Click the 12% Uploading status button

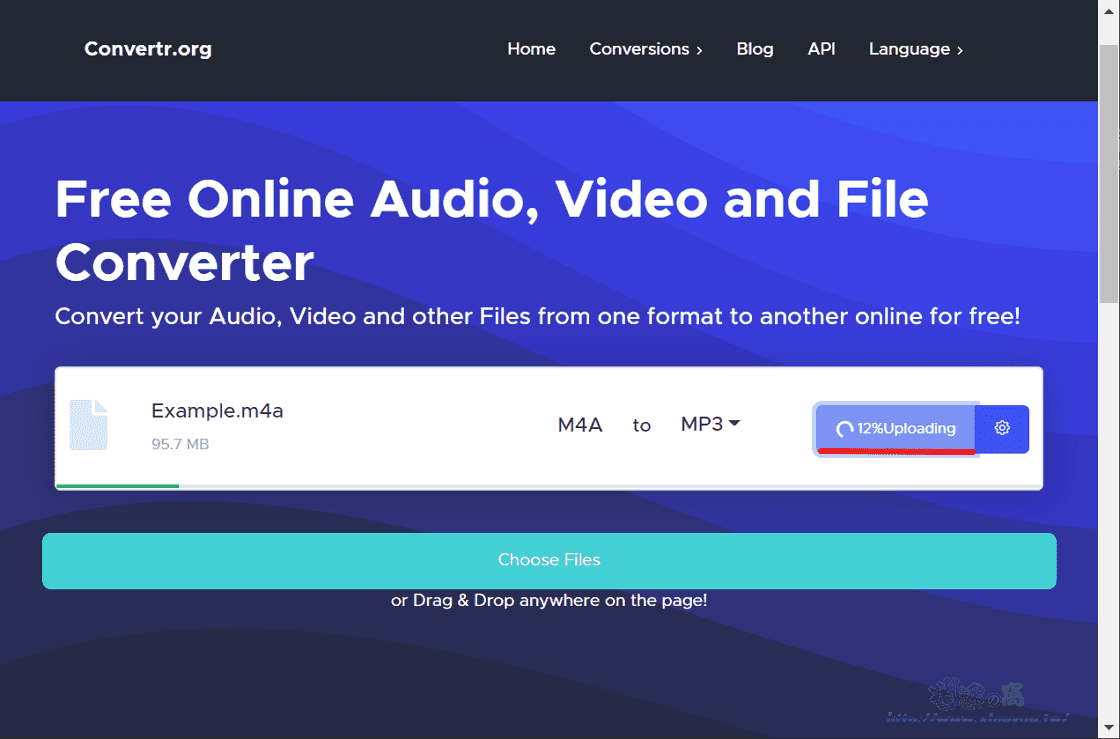(x=895, y=428)
